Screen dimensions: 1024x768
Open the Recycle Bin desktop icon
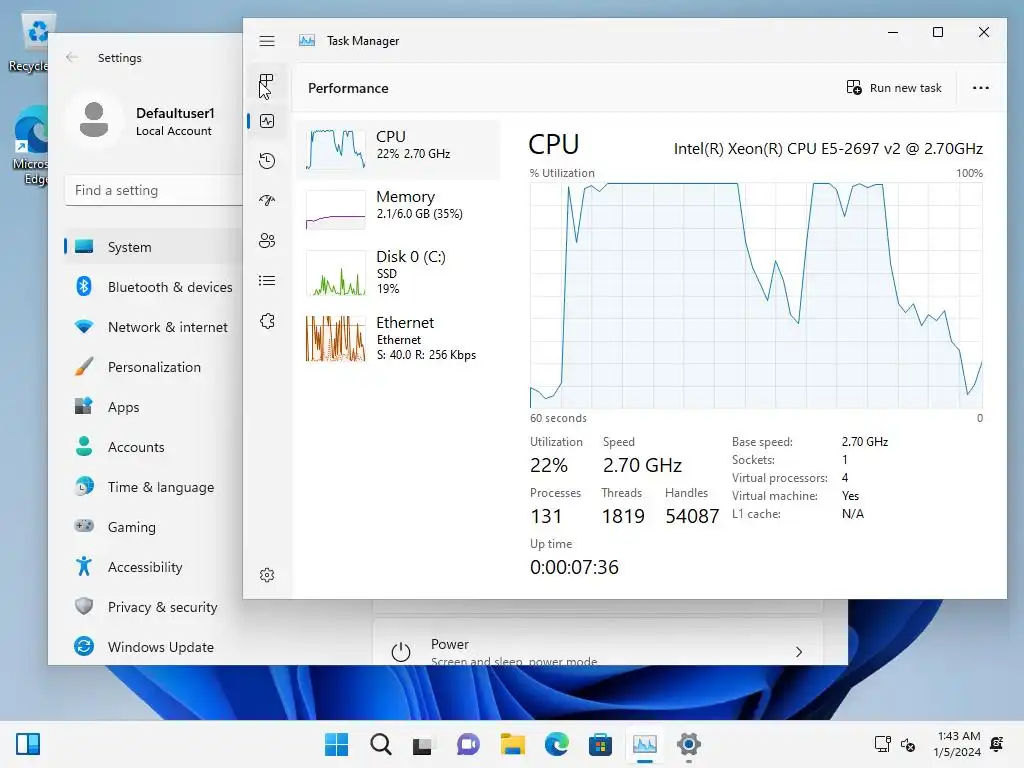pyautogui.click(x=29, y=42)
